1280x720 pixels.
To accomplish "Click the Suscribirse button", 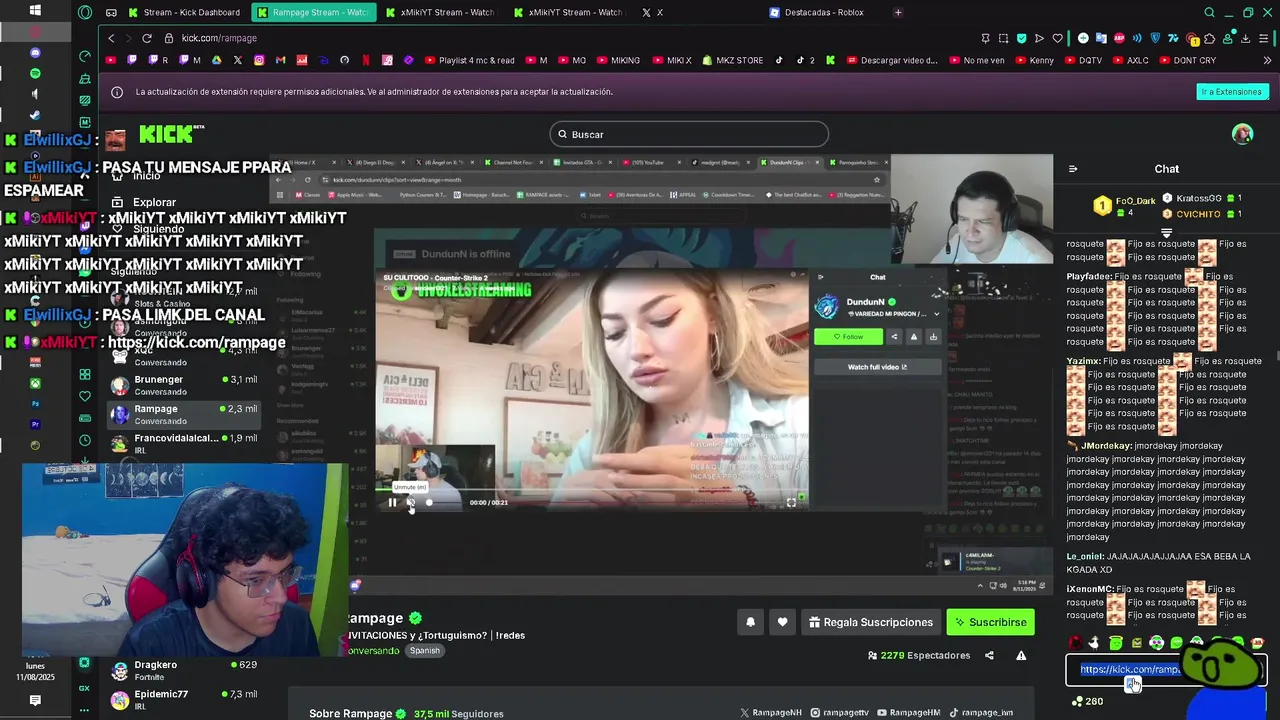I will [990, 622].
